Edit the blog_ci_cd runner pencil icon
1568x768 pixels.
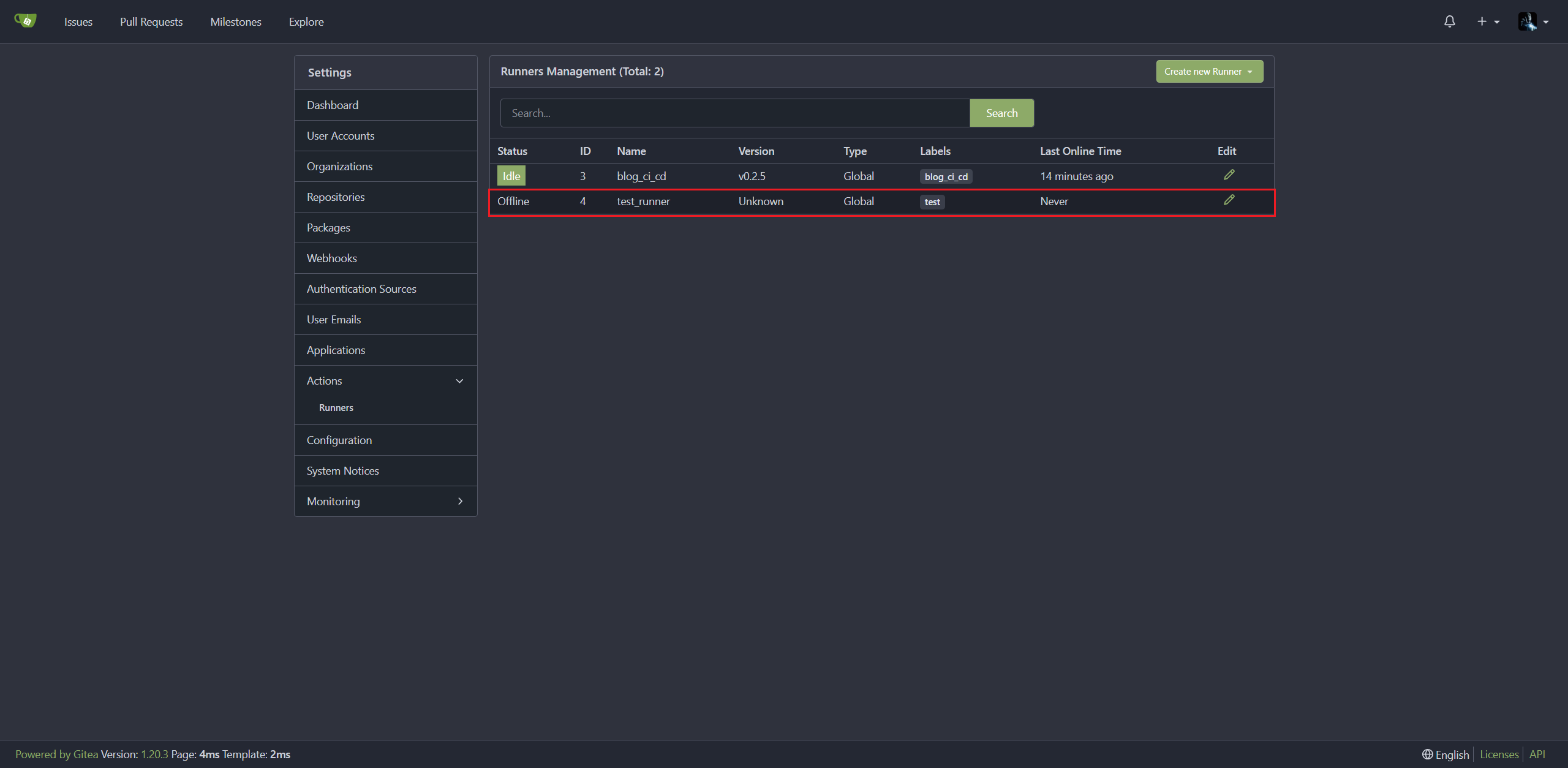click(x=1229, y=175)
